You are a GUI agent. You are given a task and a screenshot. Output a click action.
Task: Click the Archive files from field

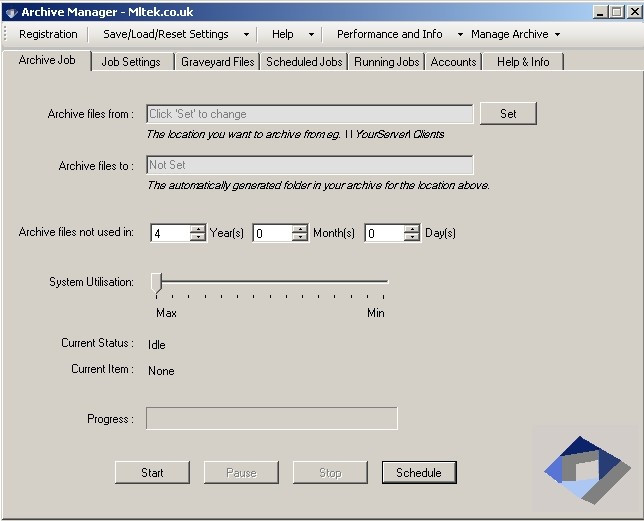(x=310, y=114)
